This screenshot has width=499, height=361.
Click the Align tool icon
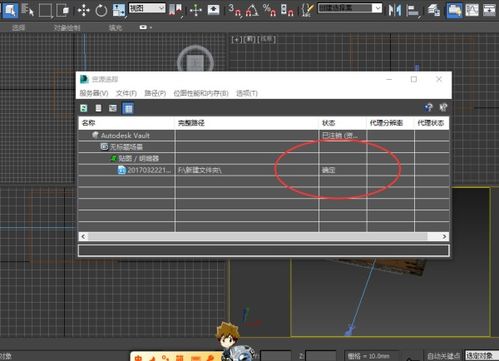[413, 10]
